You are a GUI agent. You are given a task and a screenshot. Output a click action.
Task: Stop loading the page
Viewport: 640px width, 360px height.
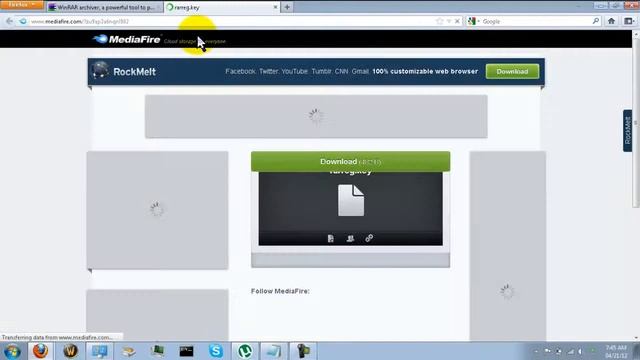(x=457, y=21)
